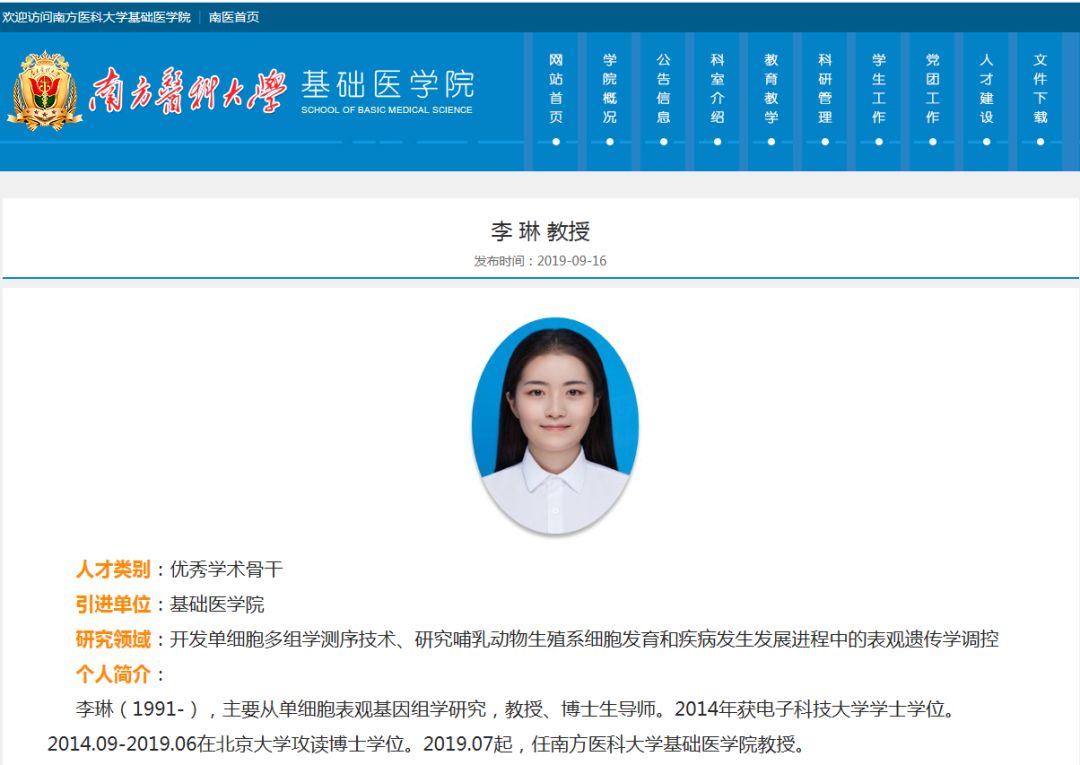
Task: Open the 网站首页 navigation menu
Action: 556,89
